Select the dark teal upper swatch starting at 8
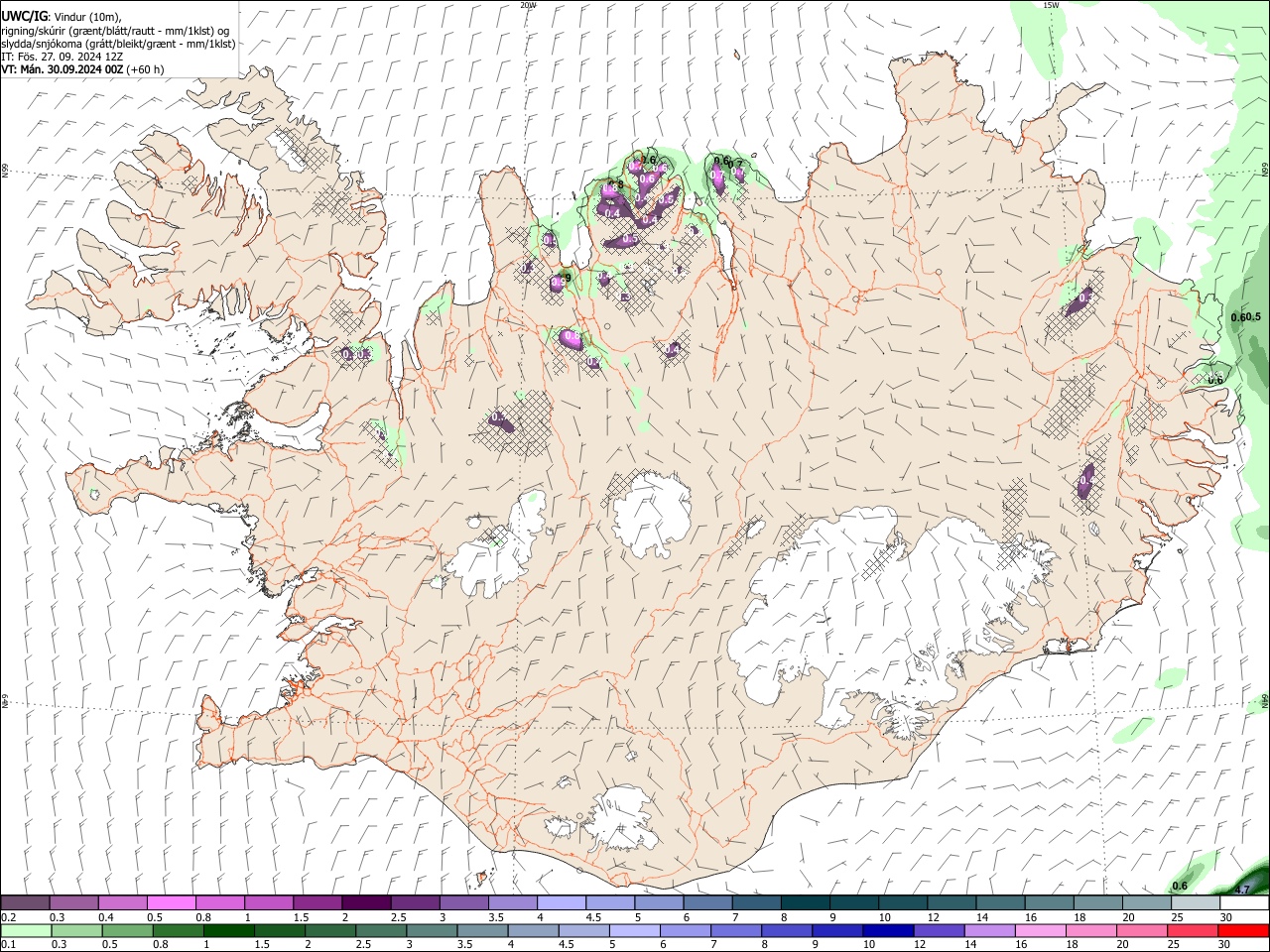This screenshot has width=1270, height=952. click(805, 903)
